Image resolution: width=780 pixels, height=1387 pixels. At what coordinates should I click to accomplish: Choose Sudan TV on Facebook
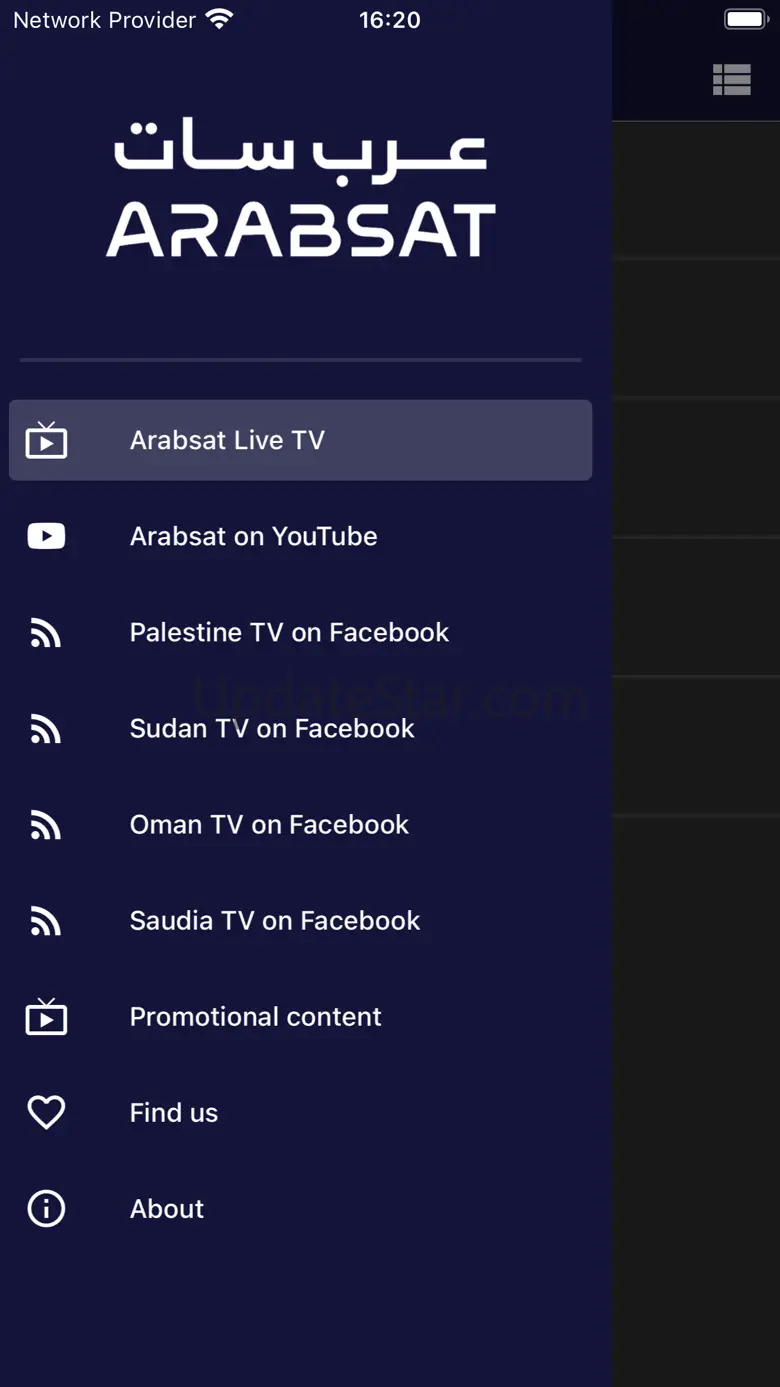[x=272, y=728]
